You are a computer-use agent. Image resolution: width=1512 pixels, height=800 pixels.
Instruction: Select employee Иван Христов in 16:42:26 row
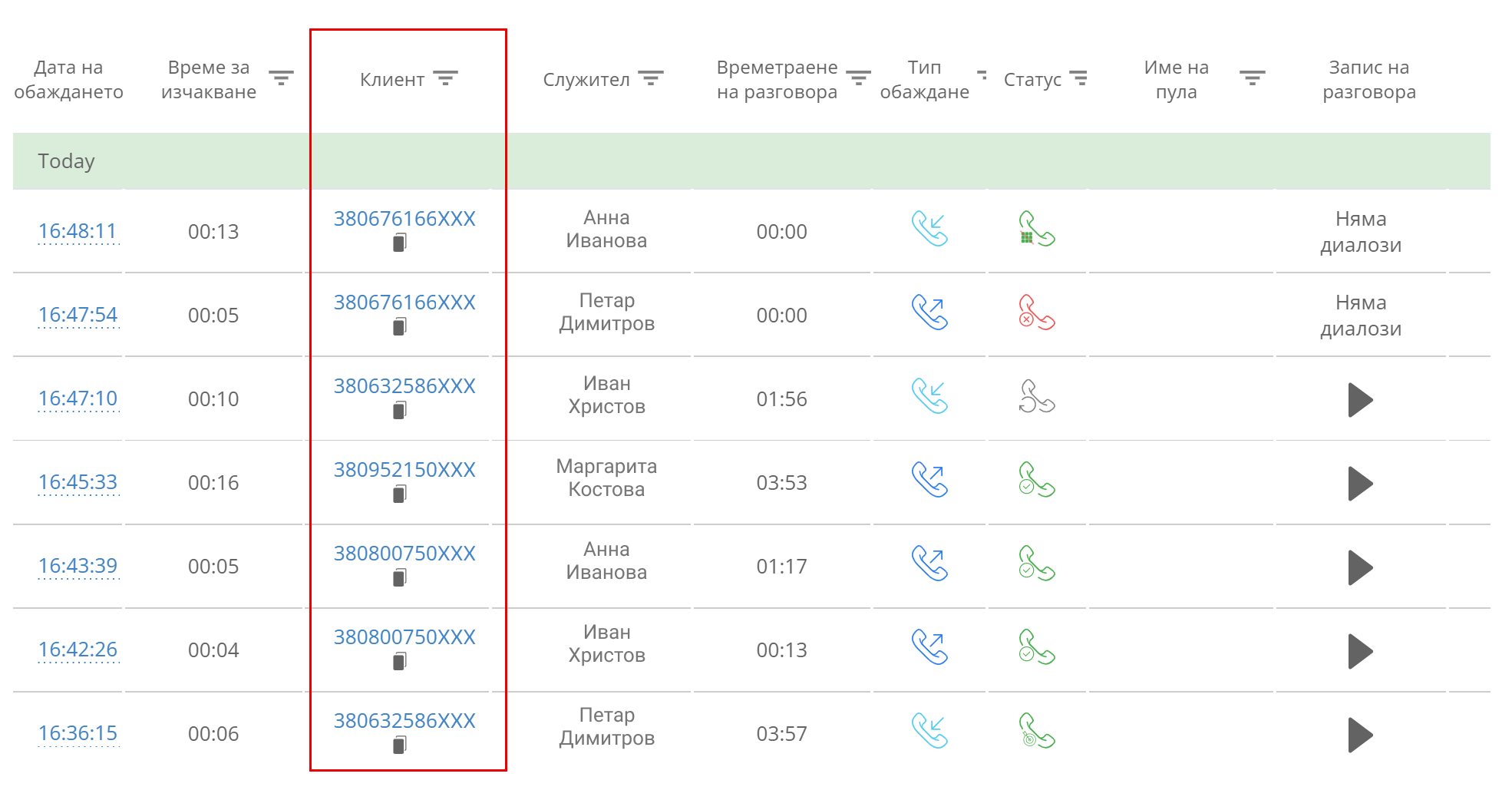tap(606, 643)
